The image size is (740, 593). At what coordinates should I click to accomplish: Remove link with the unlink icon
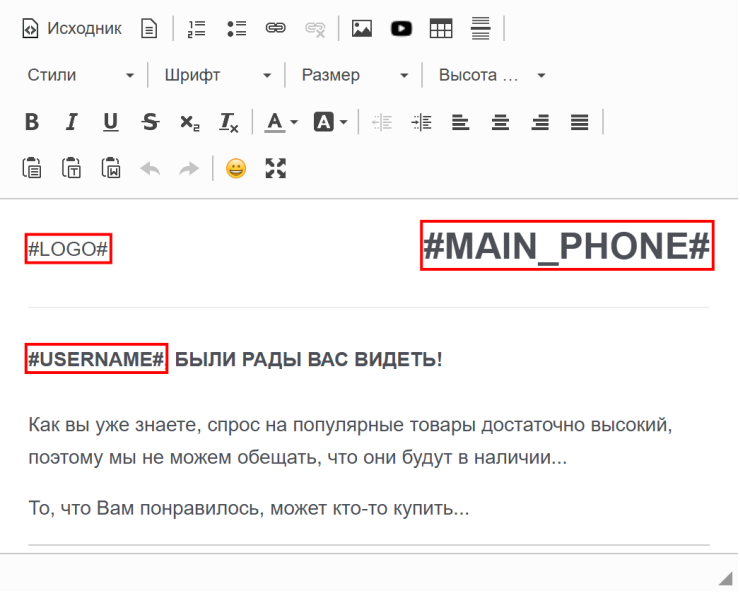point(315,28)
